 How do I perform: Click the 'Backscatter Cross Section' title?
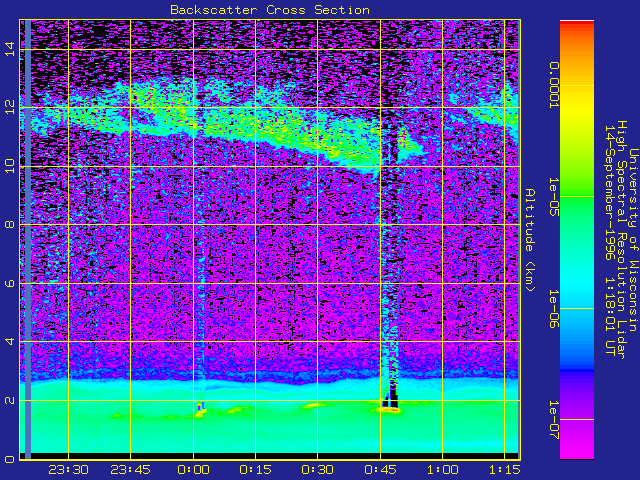tap(270, 10)
